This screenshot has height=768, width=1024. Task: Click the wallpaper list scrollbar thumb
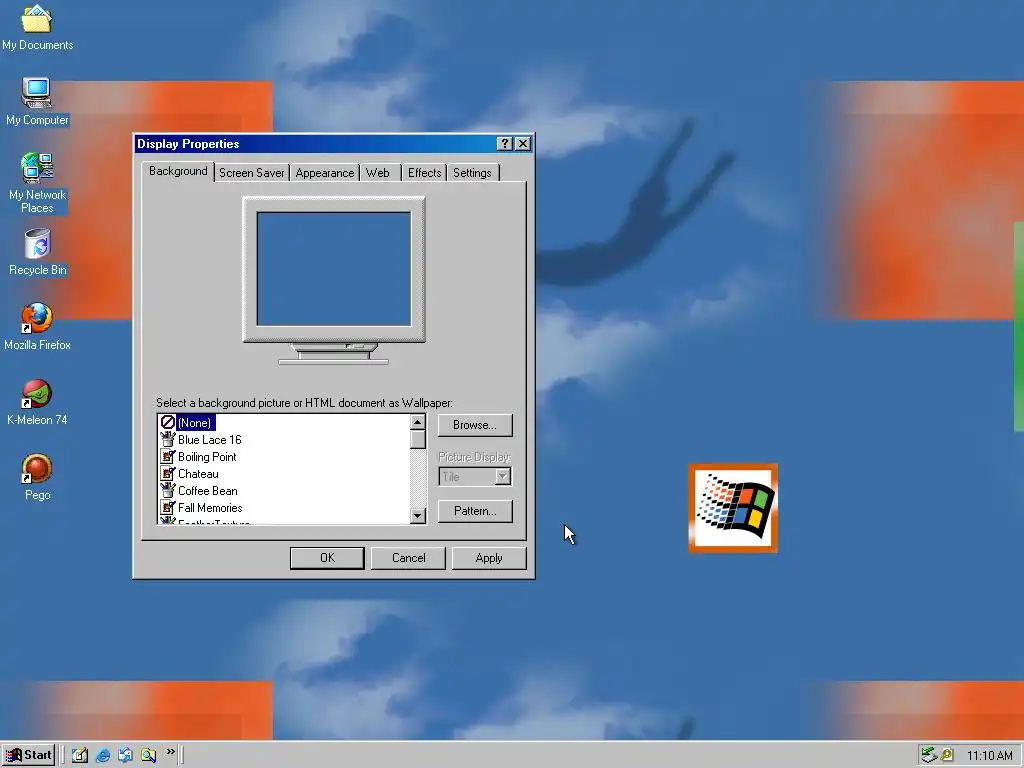[x=418, y=440]
